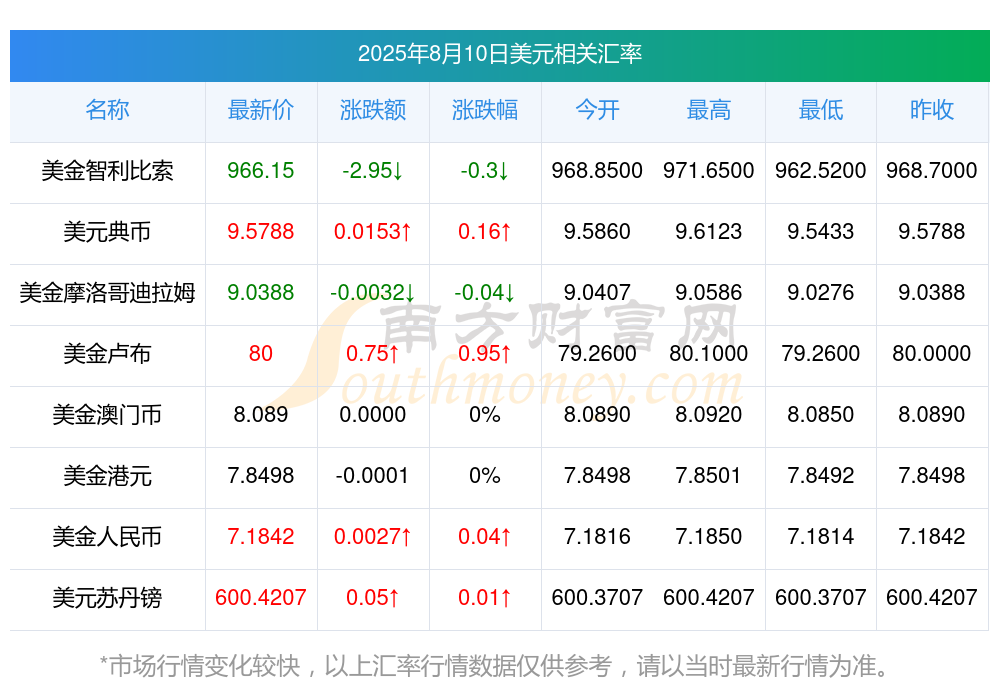Image resolution: width=1000 pixels, height=698 pixels.
Task: Click the high value 971.6500
Action: point(709,170)
